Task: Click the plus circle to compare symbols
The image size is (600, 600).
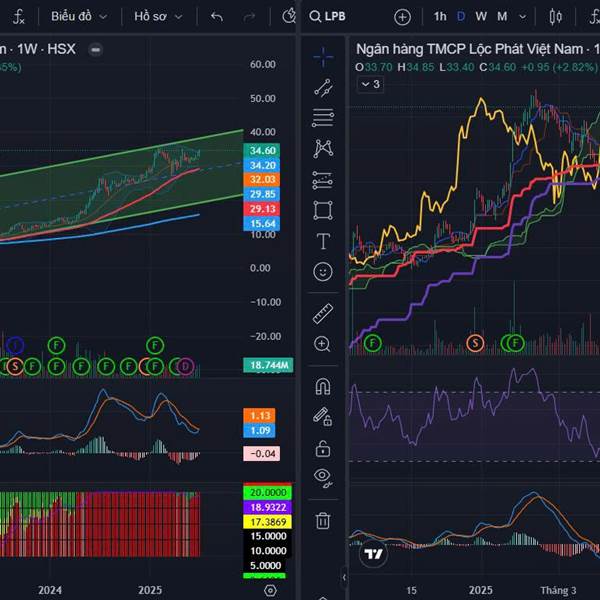Action: (402, 17)
